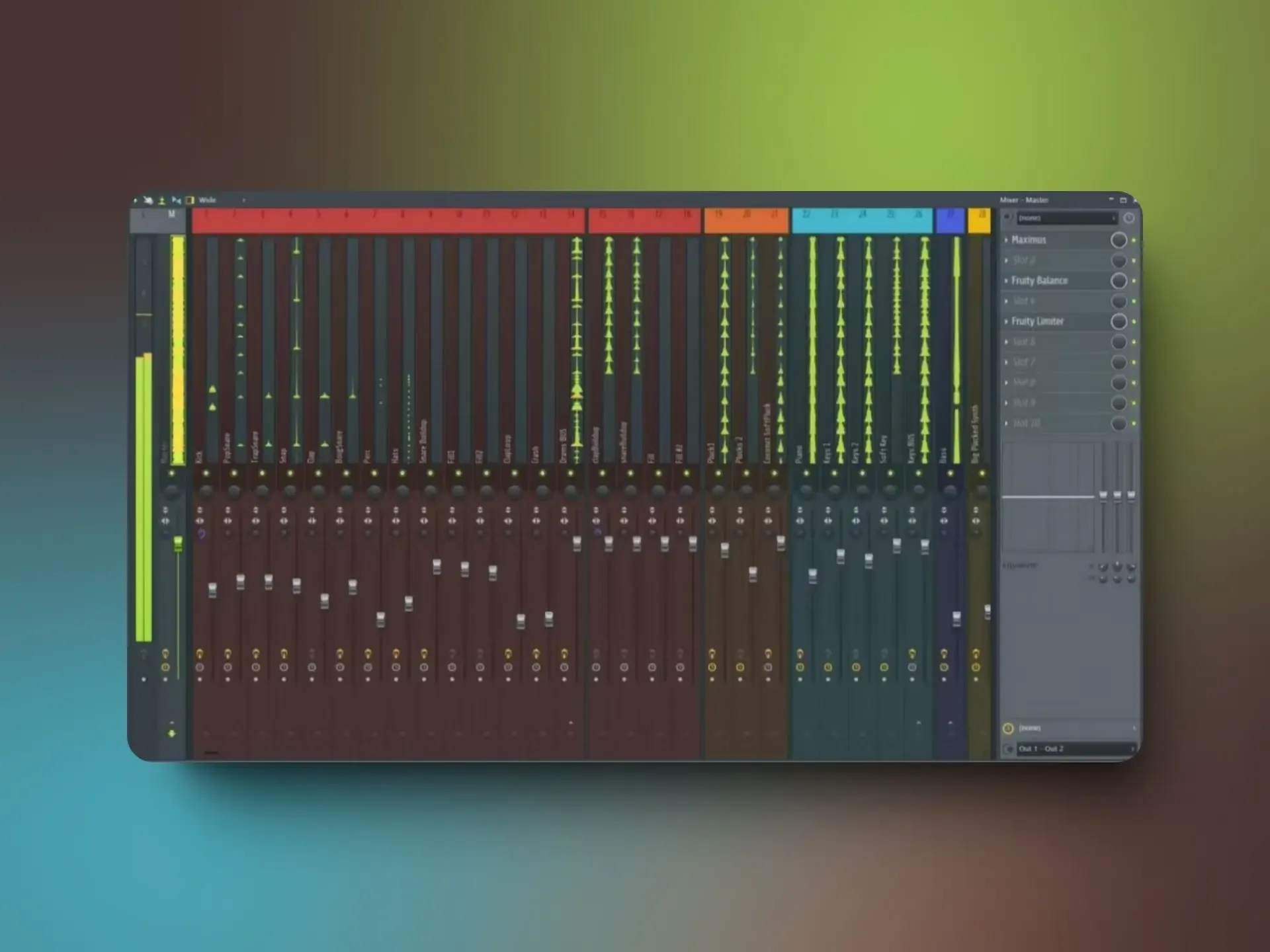Screen dimensions: 1270x952
Task: Click the Bass track volume fader
Action: (x=956, y=619)
